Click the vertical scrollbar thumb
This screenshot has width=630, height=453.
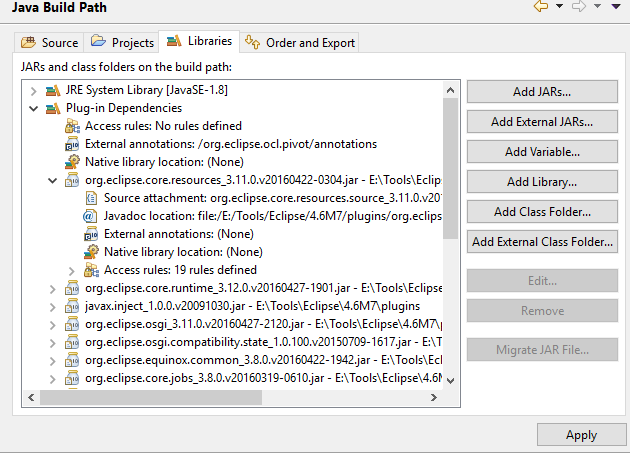point(450,168)
